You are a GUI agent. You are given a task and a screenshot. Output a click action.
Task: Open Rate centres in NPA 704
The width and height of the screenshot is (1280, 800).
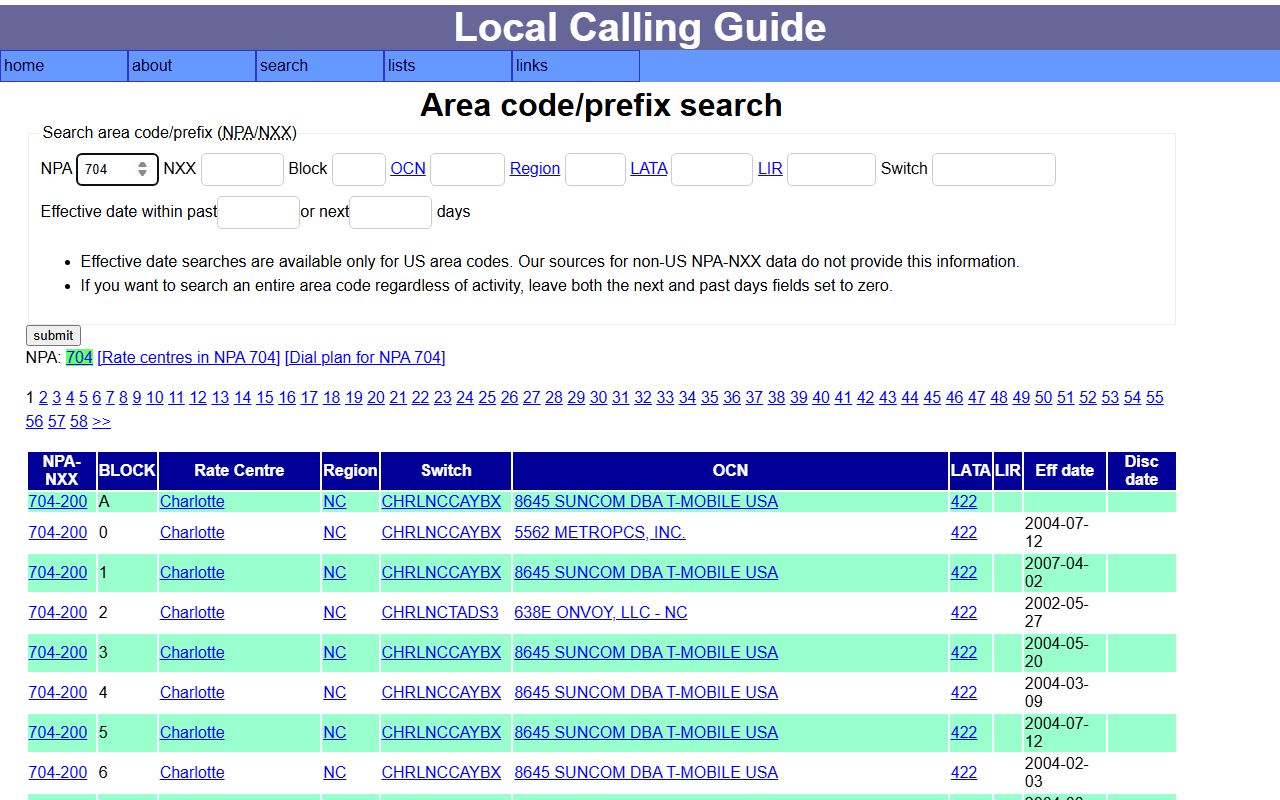[x=189, y=358]
